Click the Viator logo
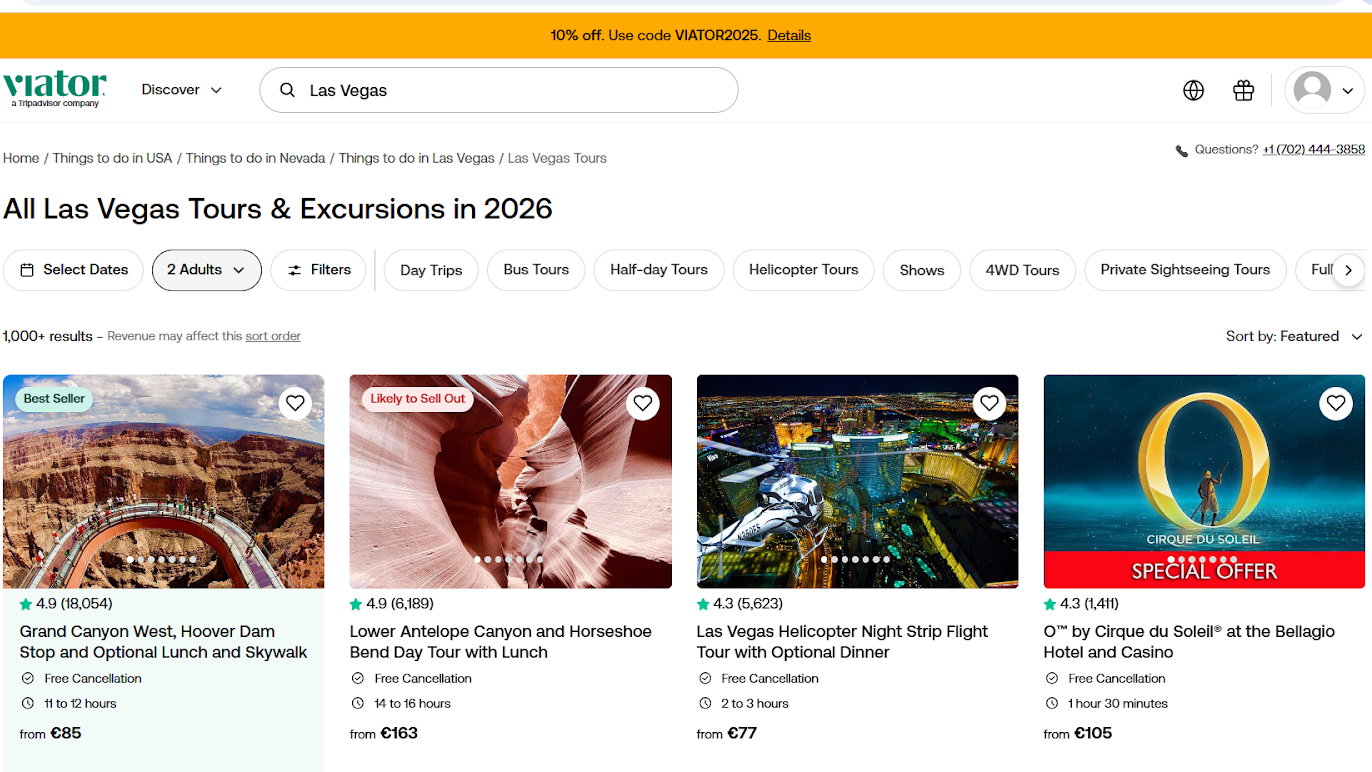Viewport: 1372px width, 772px height. [x=55, y=88]
